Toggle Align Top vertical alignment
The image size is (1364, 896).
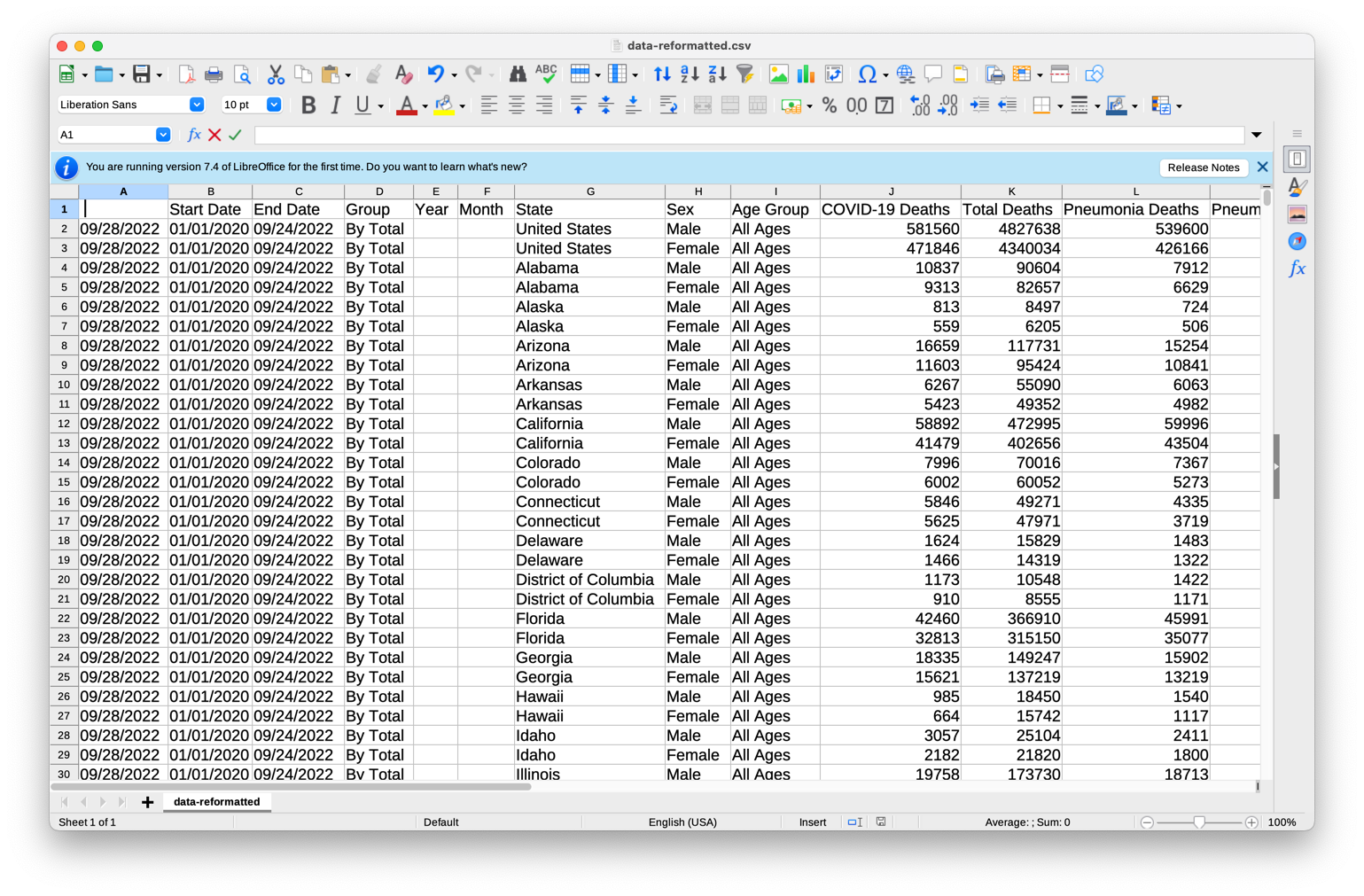(x=578, y=105)
